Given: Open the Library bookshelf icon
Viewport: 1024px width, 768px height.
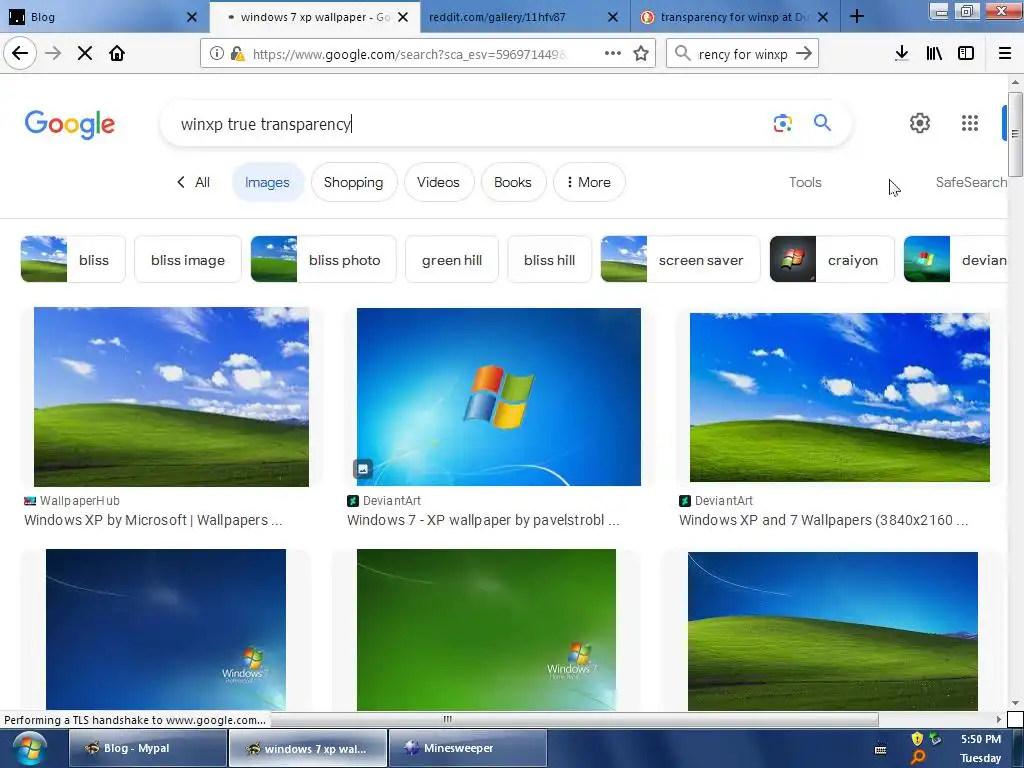Looking at the screenshot, I should click(934, 54).
